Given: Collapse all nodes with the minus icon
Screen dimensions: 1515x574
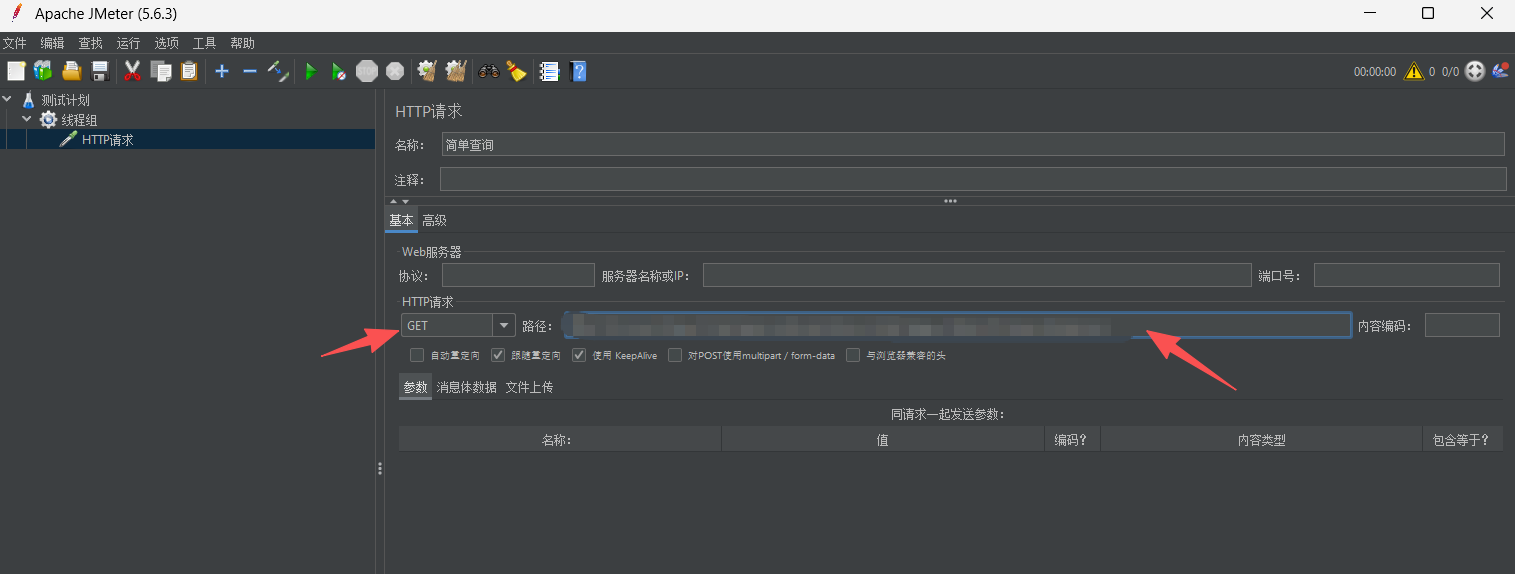Looking at the screenshot, I should pos(250,71).
